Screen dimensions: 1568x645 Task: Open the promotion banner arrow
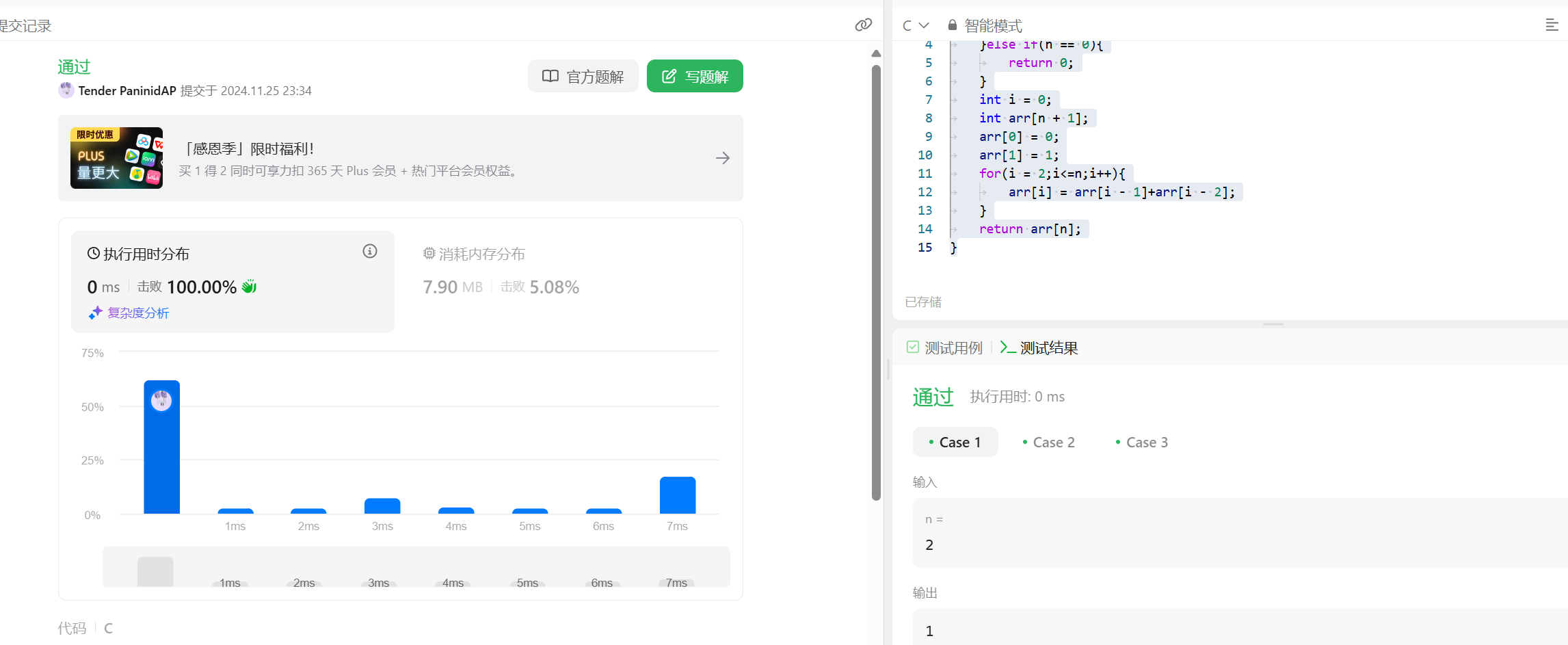click(x=722, y=158)
